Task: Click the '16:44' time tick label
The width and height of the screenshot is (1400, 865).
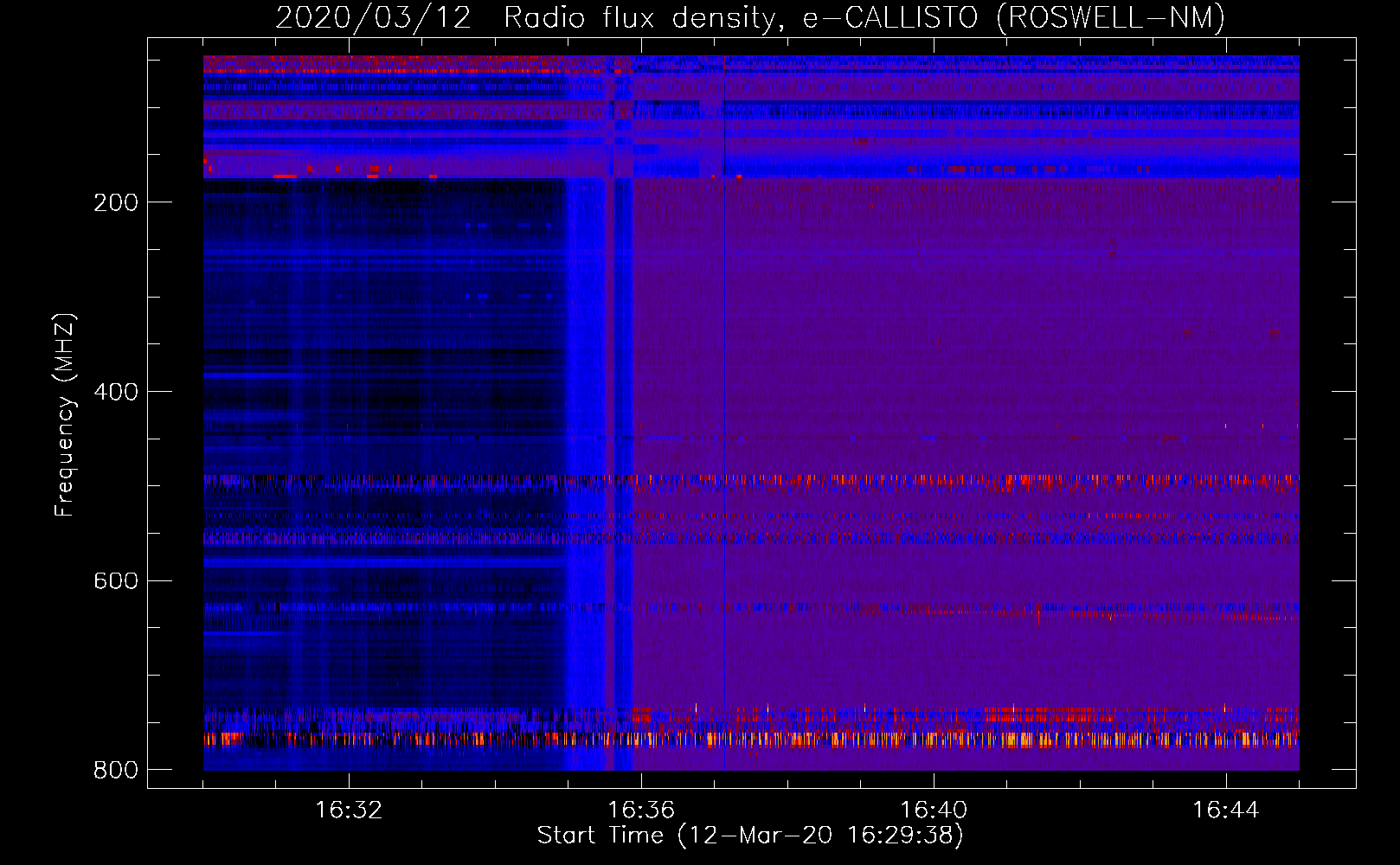Action: tap(1226, 810)
